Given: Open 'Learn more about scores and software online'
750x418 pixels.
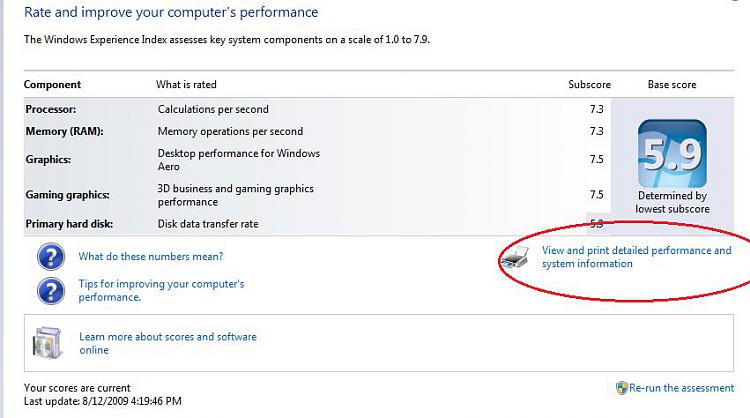Looking at the screenshot, I should (x=168, y=343).
